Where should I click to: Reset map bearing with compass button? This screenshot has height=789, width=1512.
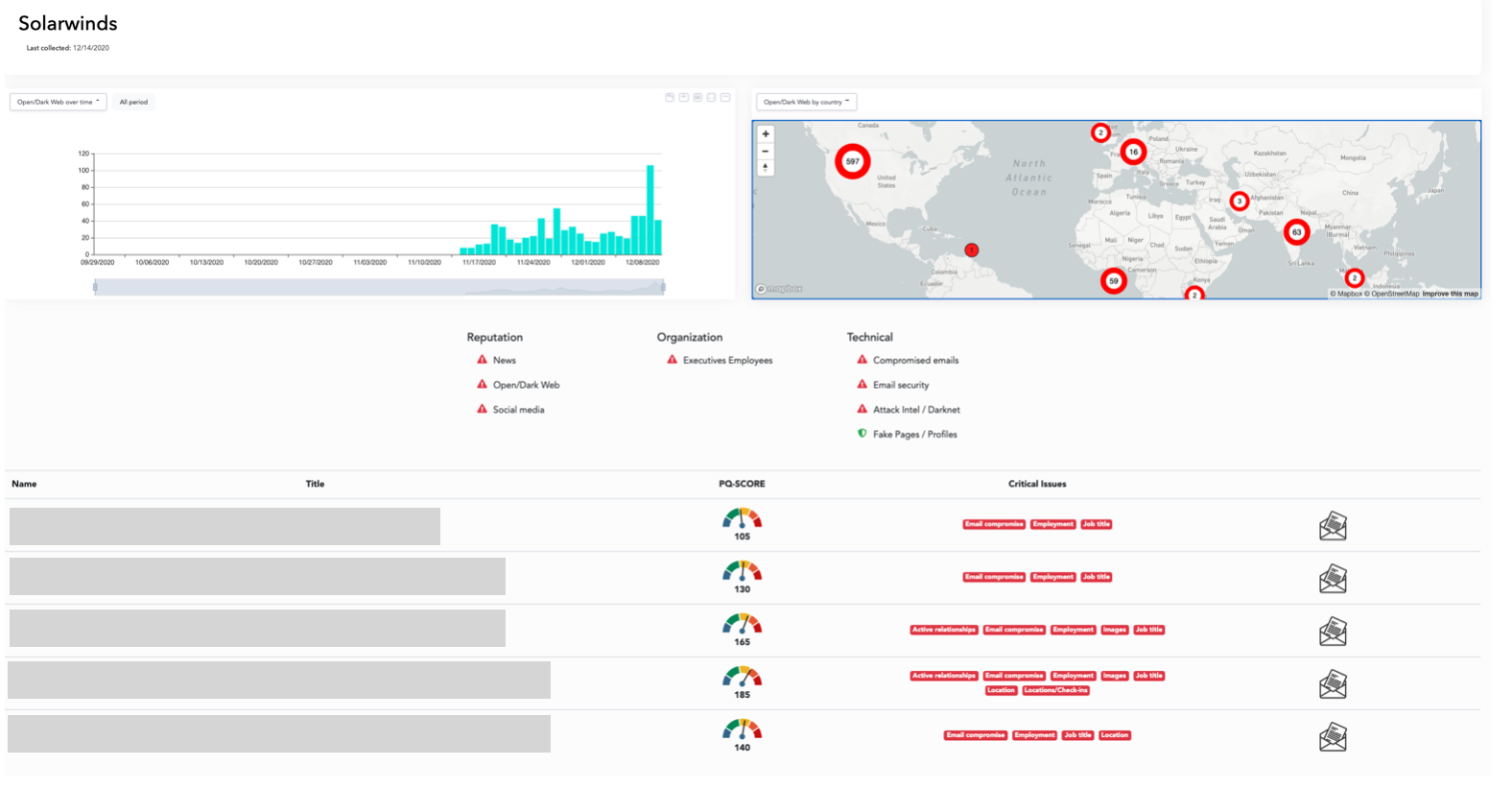pos(766,167)
